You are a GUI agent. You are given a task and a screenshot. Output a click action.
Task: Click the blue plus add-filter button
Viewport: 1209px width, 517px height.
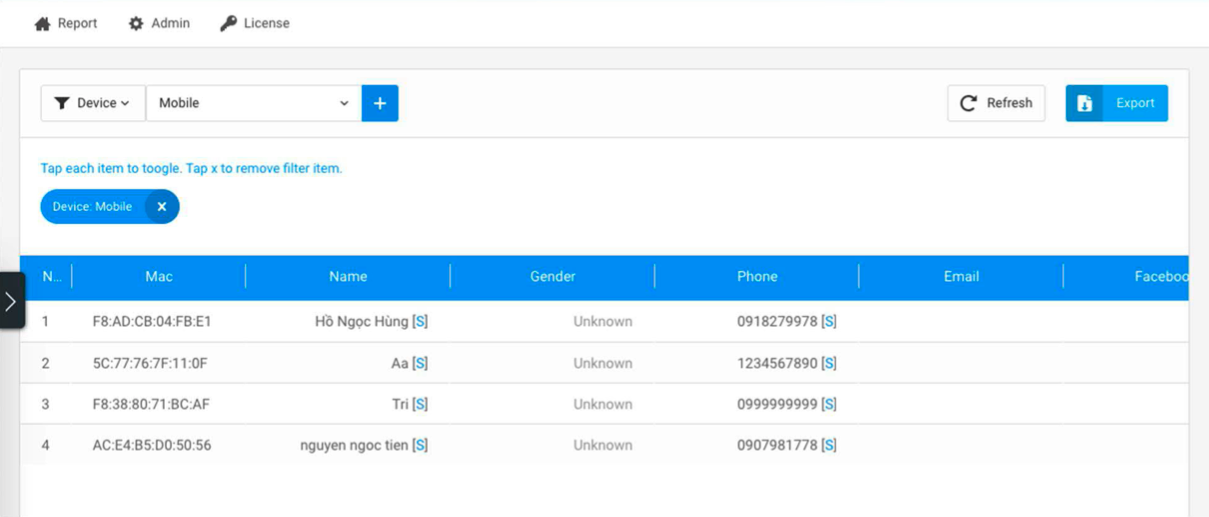(380, 103)
